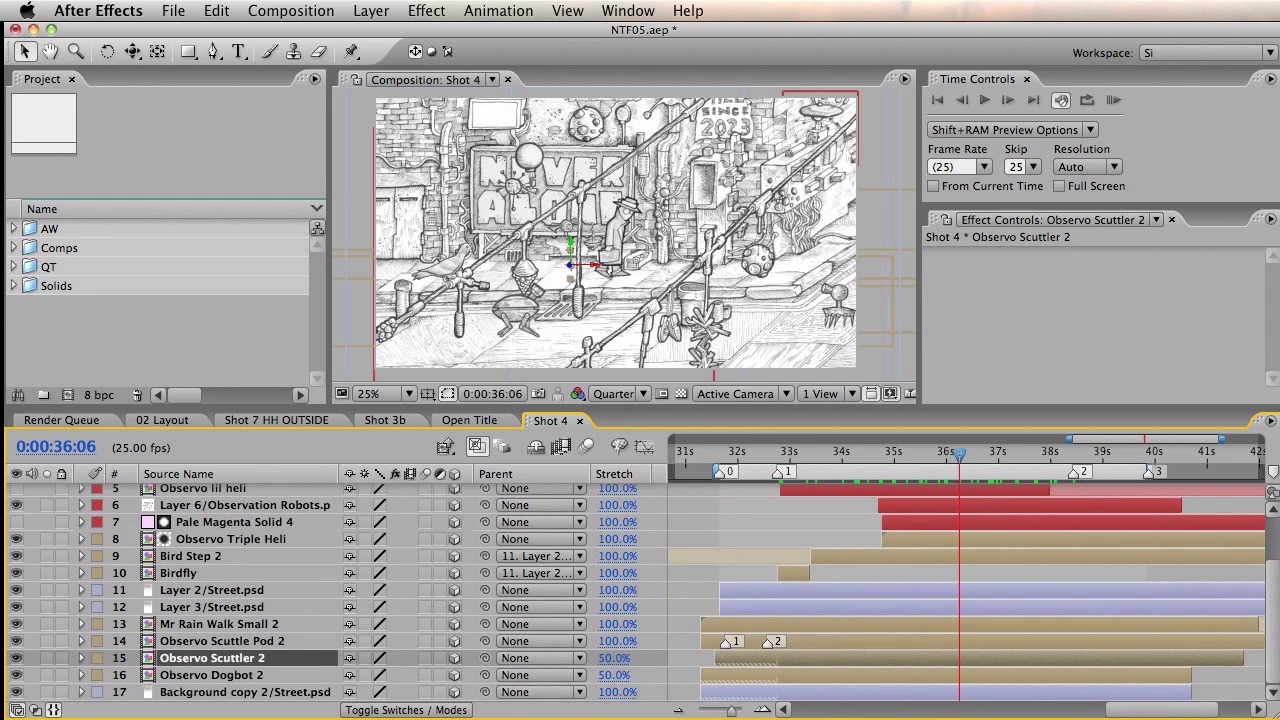Show channel and color management icon
This screenshot has height=720, width=1280.
click(x=577, y=394)
